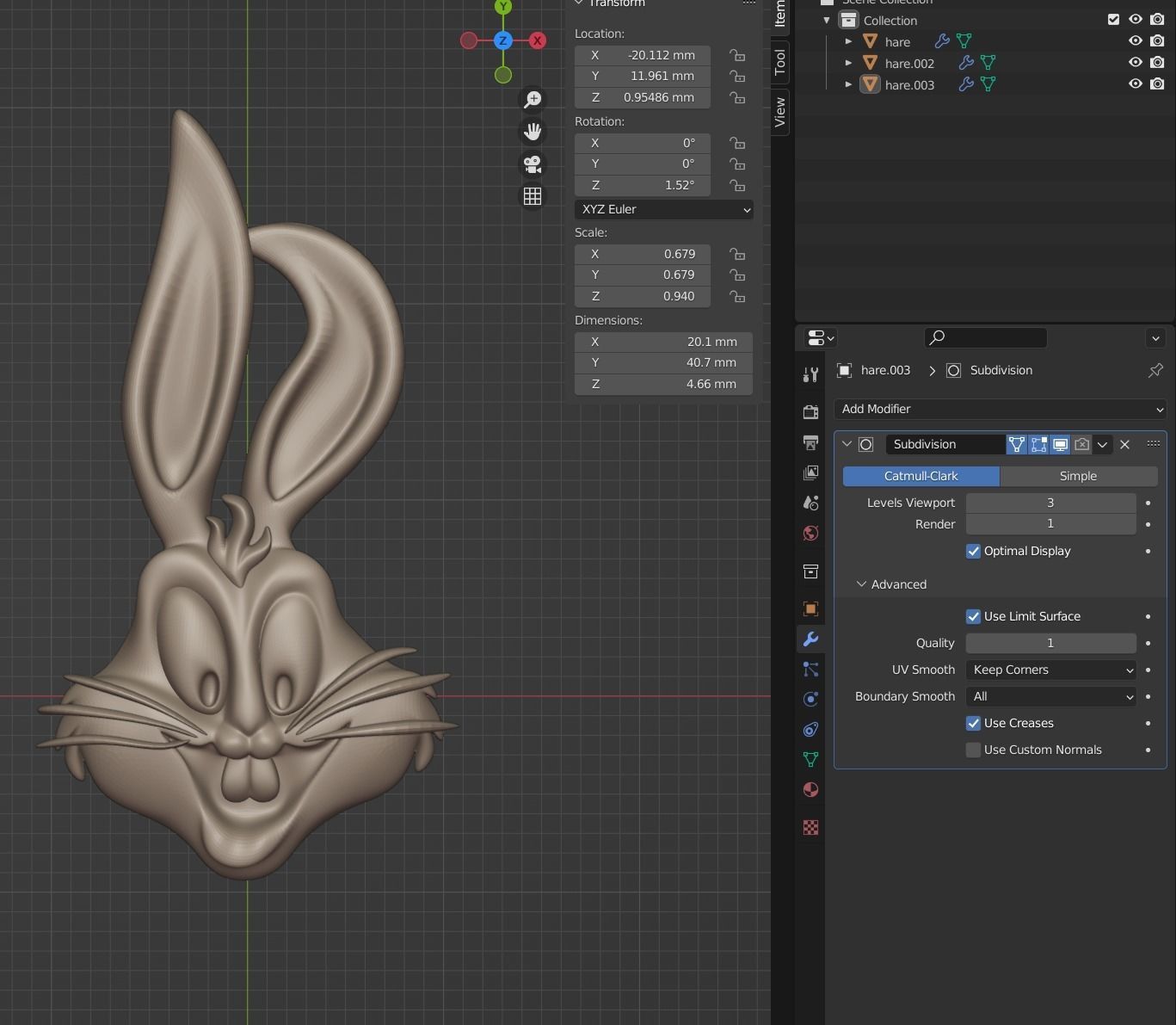
Task: Open UV Smooth Keep Corners dropdown
Action: click(x=1050, y=670)
